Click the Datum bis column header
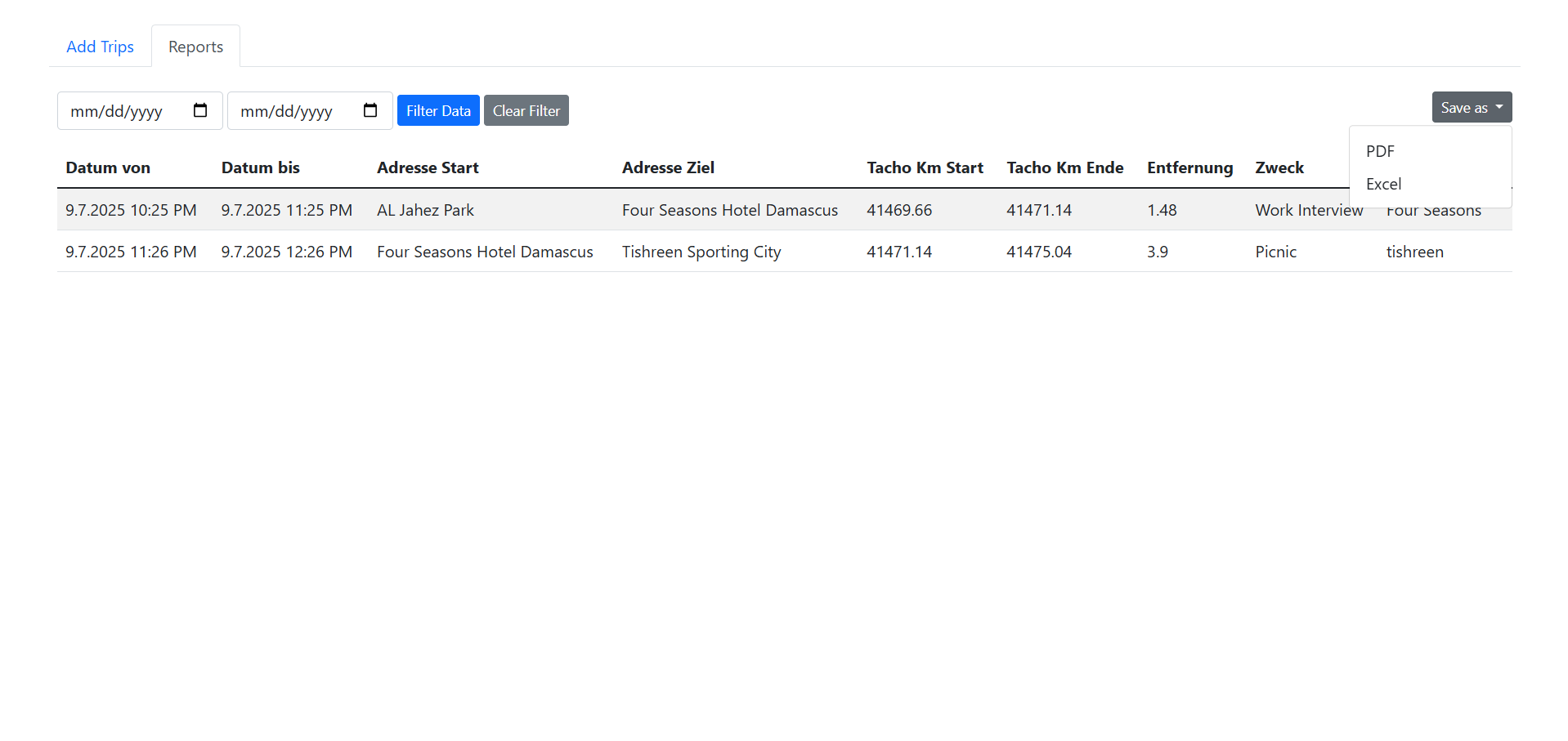The image size is (1568, 741). (260, 167)
